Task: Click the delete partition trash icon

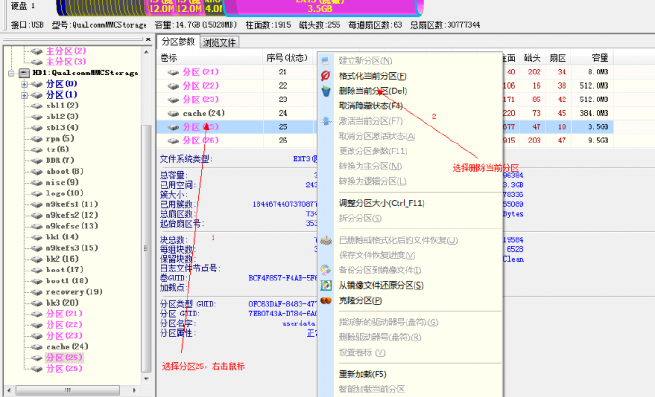Action: point(326,91)
